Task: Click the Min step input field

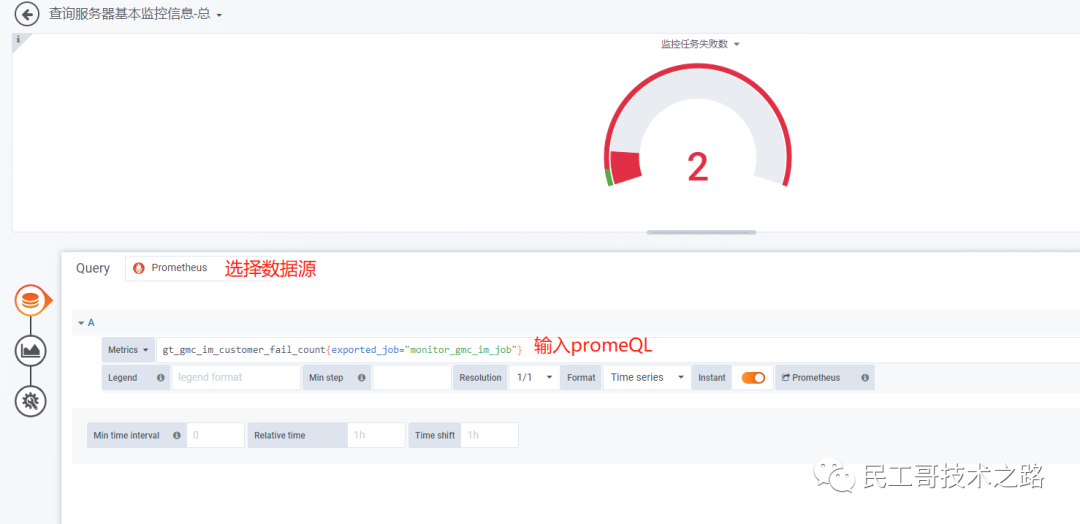Action: tap(412, 378)
